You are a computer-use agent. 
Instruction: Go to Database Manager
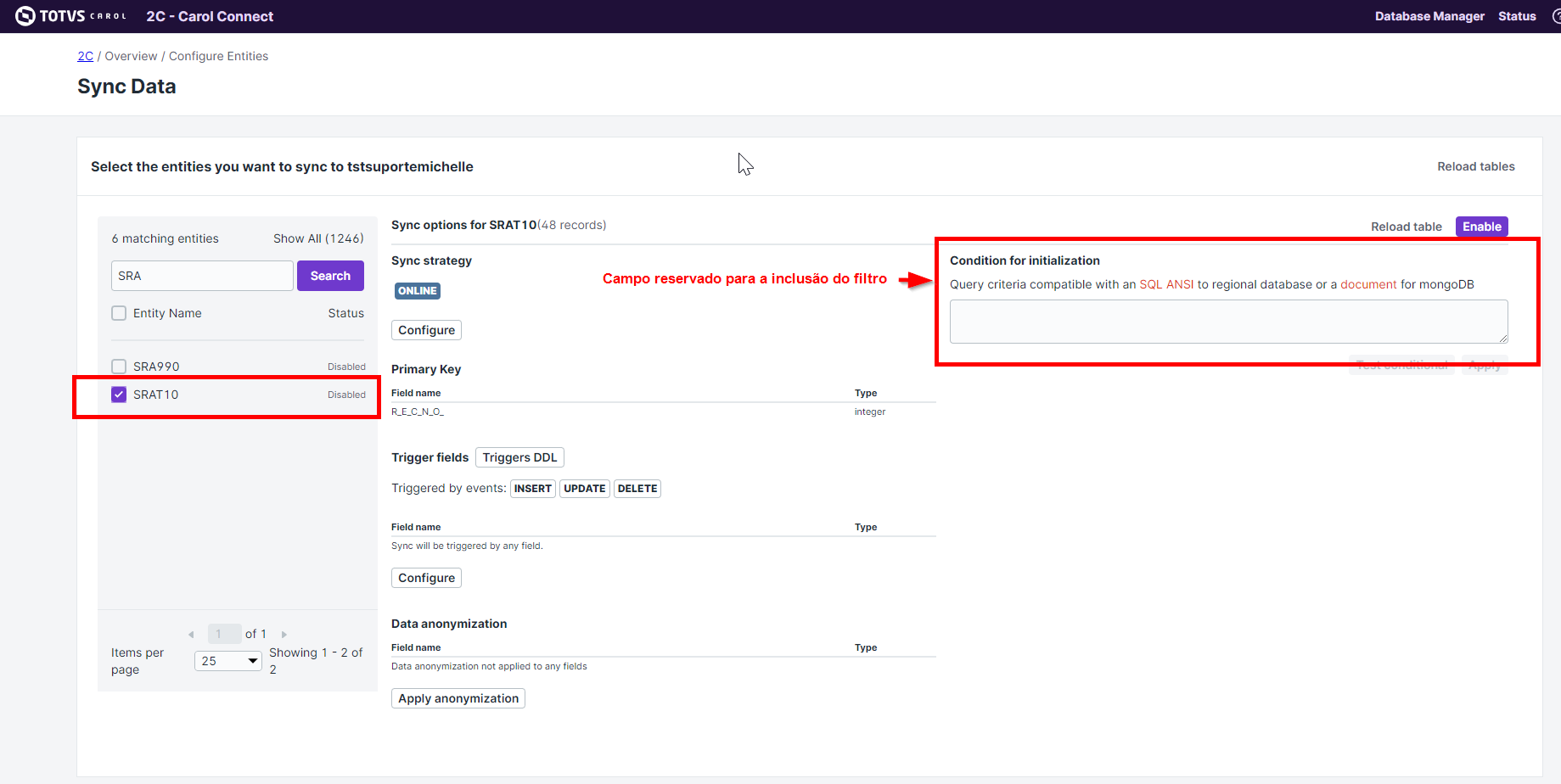click(x=1429, y=16)
